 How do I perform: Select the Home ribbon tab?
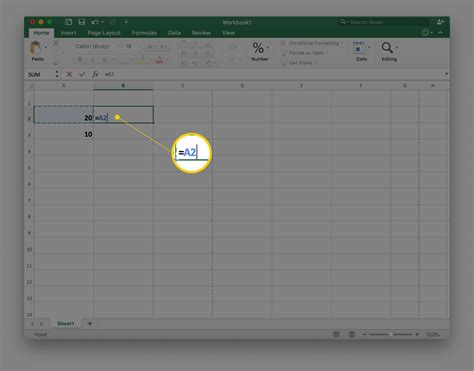click(41, 33)
